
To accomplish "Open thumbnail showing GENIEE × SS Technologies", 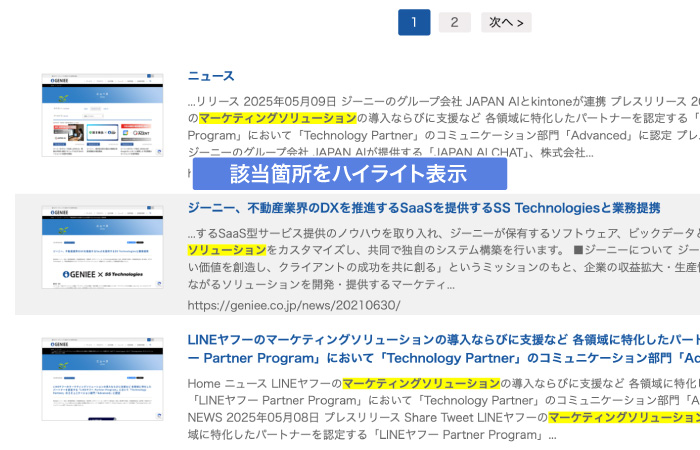I will point(102,247).
